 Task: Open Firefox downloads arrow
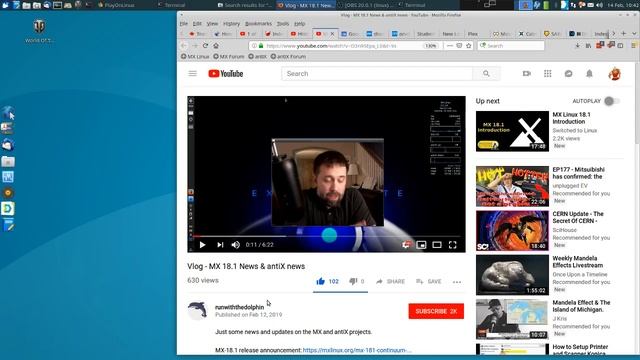pyautogui.click(x=578, y=46)
